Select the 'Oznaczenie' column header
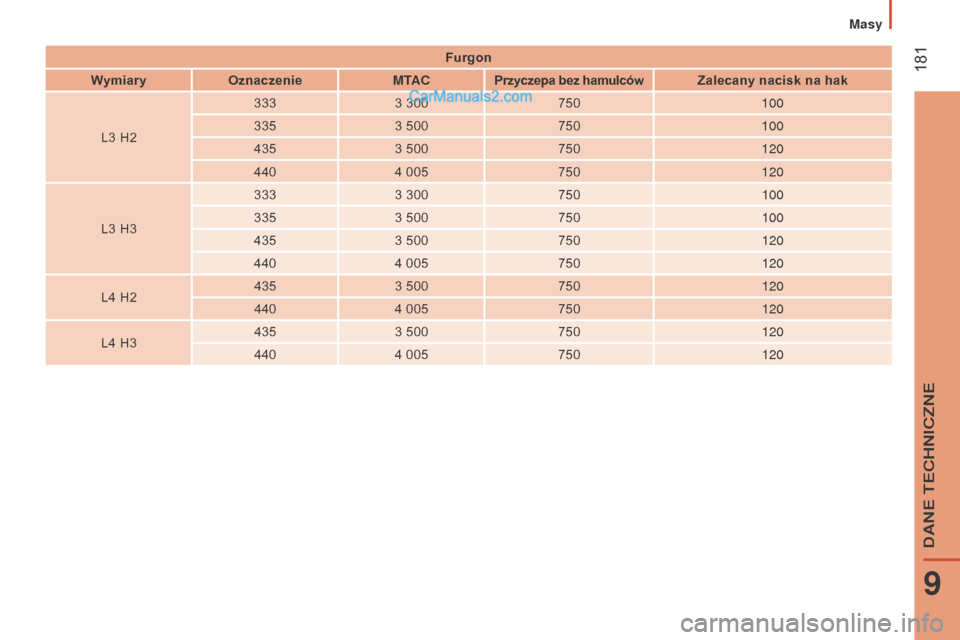Viewport: 960px width, 640px height. [264, 80]
